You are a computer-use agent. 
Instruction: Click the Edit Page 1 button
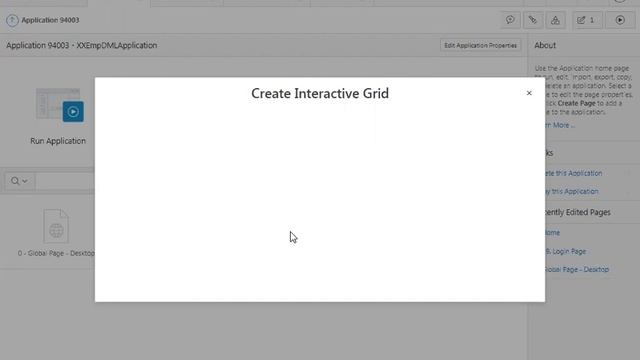click(x=586, y=20)
